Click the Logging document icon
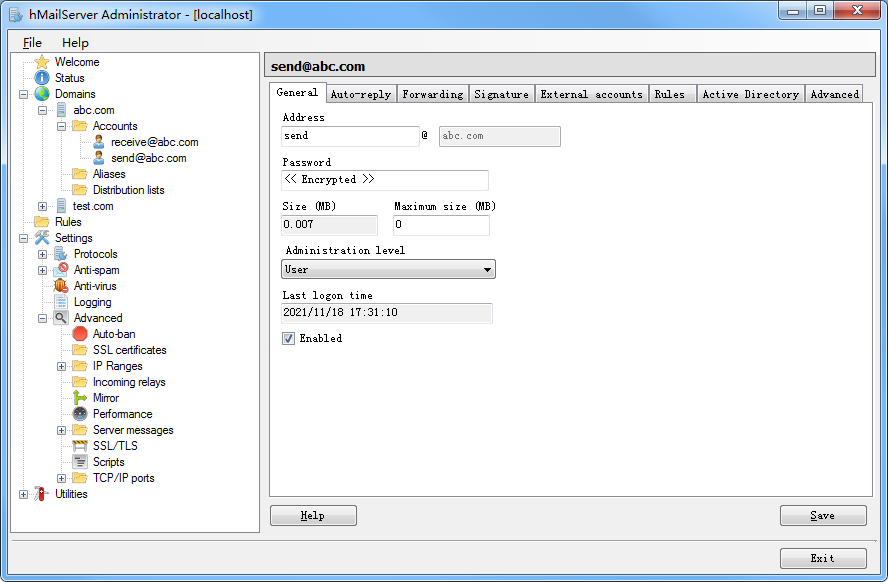 [x=61, y=302]
